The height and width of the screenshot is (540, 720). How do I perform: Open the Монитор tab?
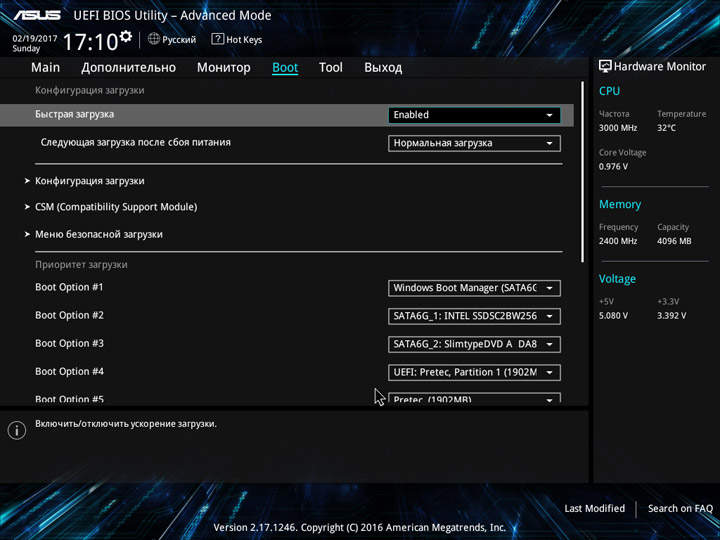click(x=224, y=68)
